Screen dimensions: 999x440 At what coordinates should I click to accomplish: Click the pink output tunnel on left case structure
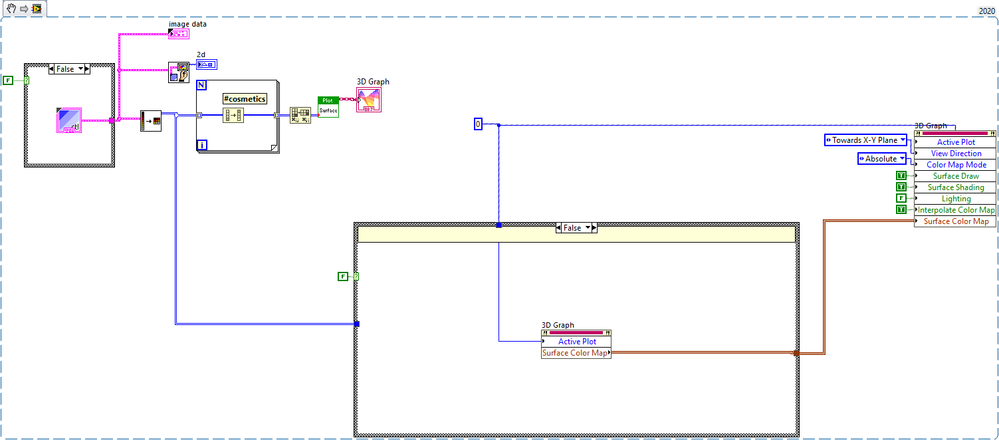112,120
